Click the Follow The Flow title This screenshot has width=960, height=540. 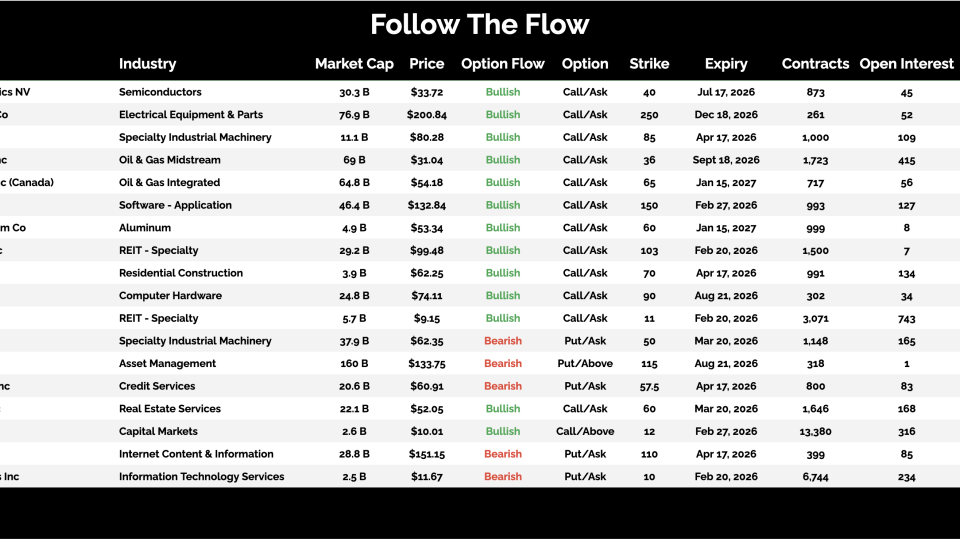coord(480,24)
